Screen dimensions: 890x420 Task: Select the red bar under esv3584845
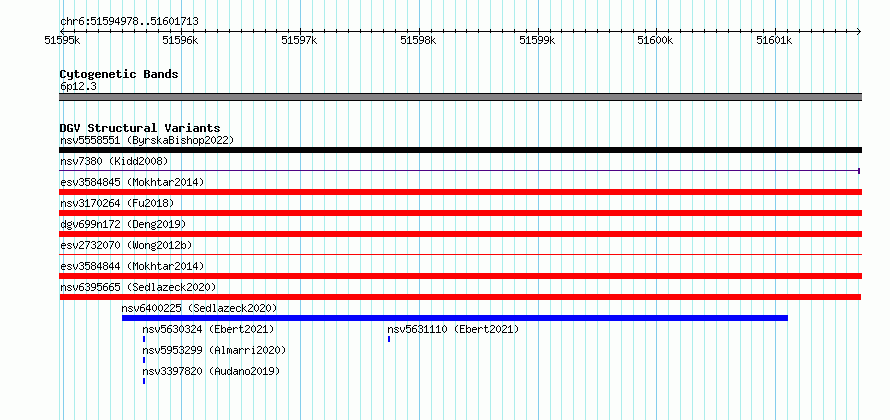460,192
